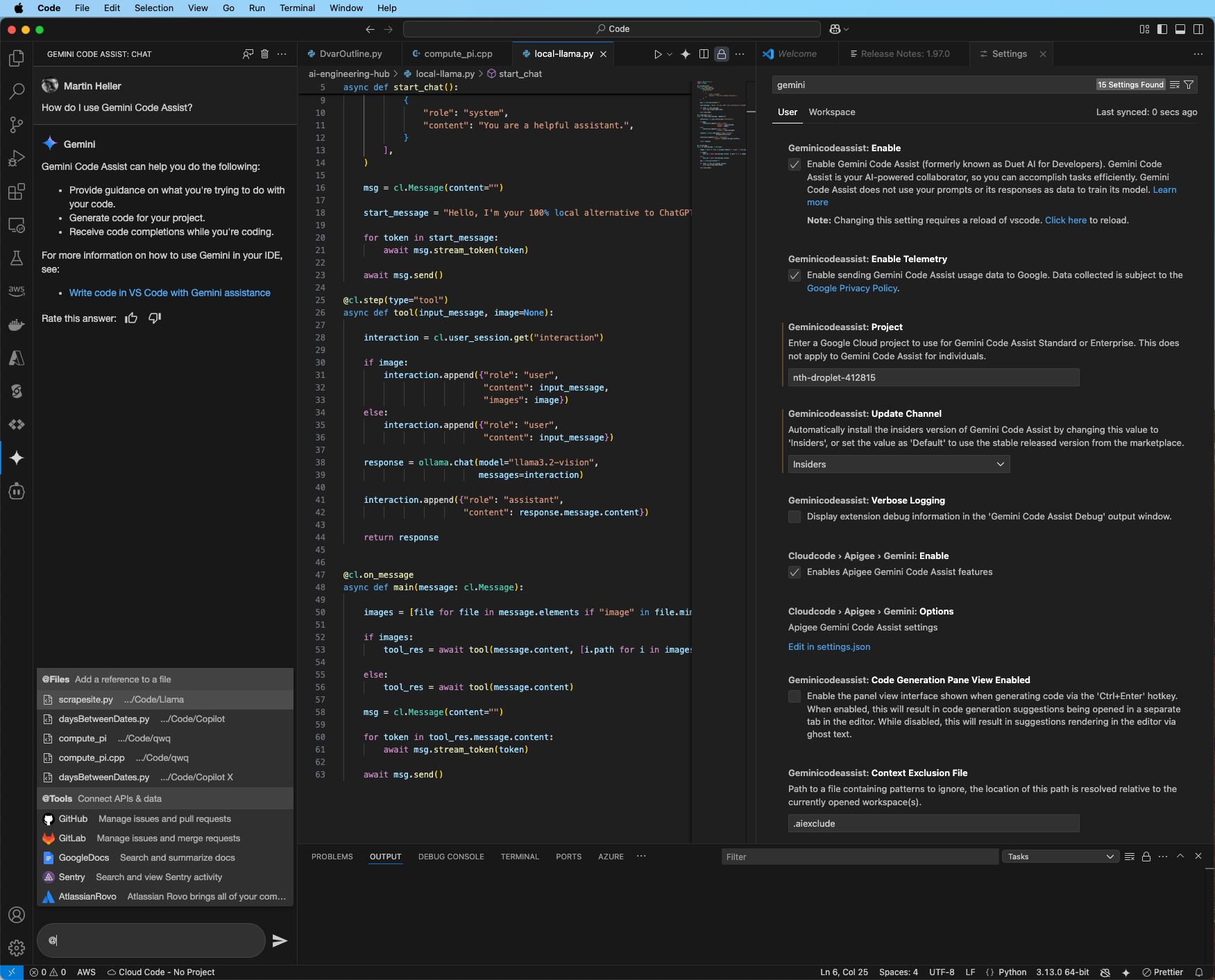
Task: Open 'Write code in VS Code with Gemini assistance' link
Action: [169, 293]
